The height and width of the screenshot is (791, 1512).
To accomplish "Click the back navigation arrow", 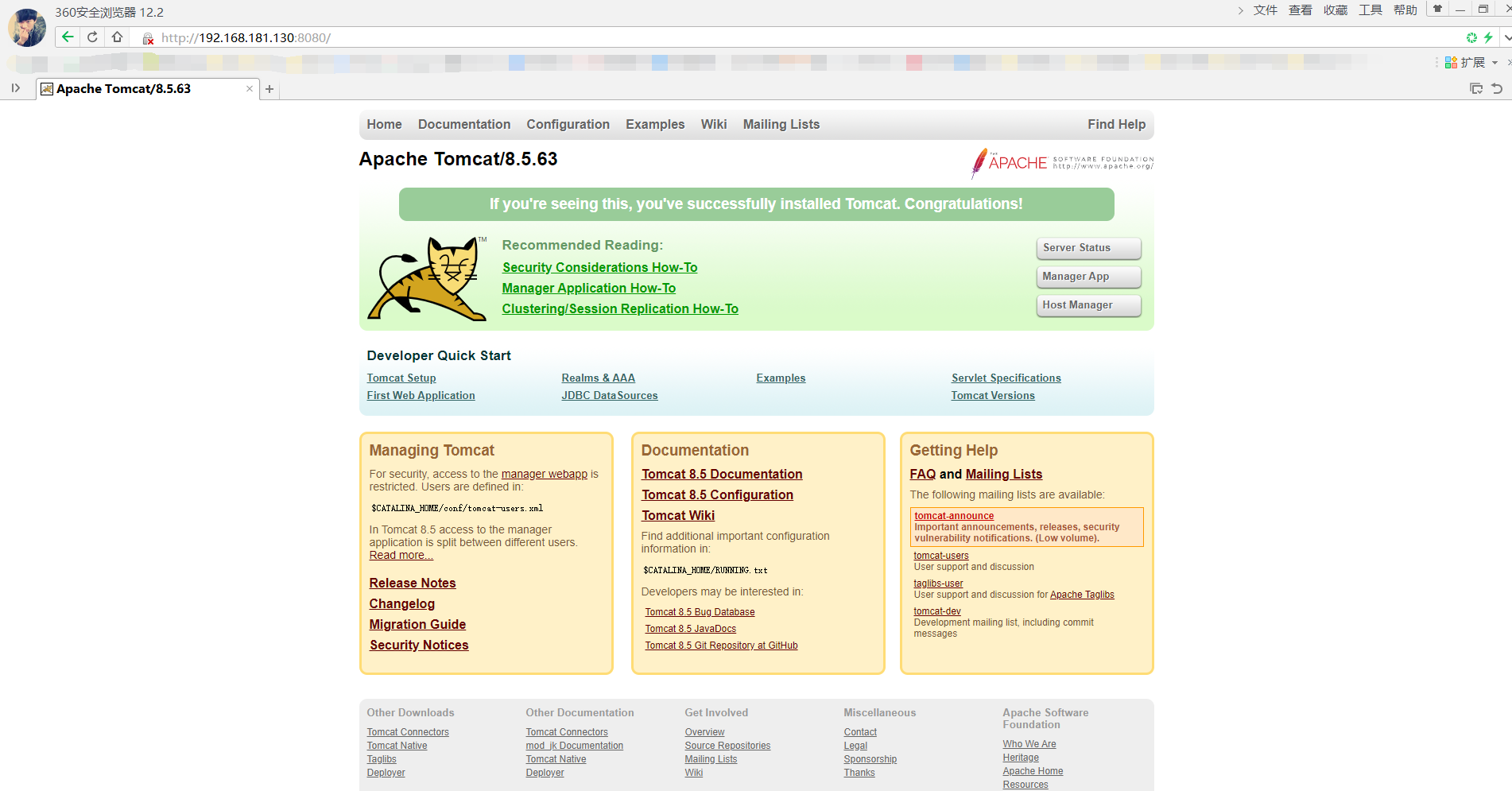I will point(68,37).
